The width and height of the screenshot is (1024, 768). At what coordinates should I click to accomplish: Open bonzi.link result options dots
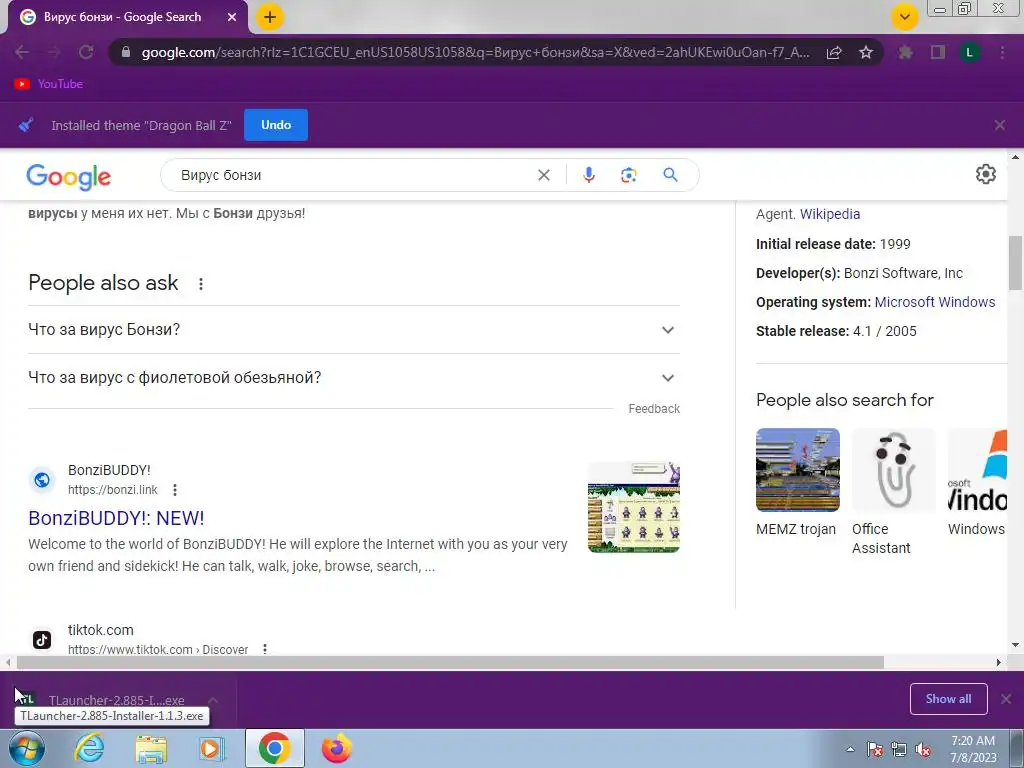(174, 490)
